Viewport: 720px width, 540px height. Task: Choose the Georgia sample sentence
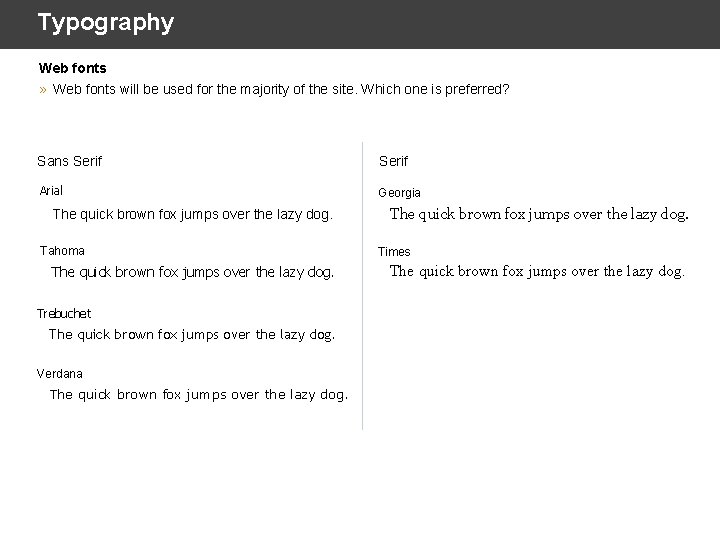(x=539, y=214)
